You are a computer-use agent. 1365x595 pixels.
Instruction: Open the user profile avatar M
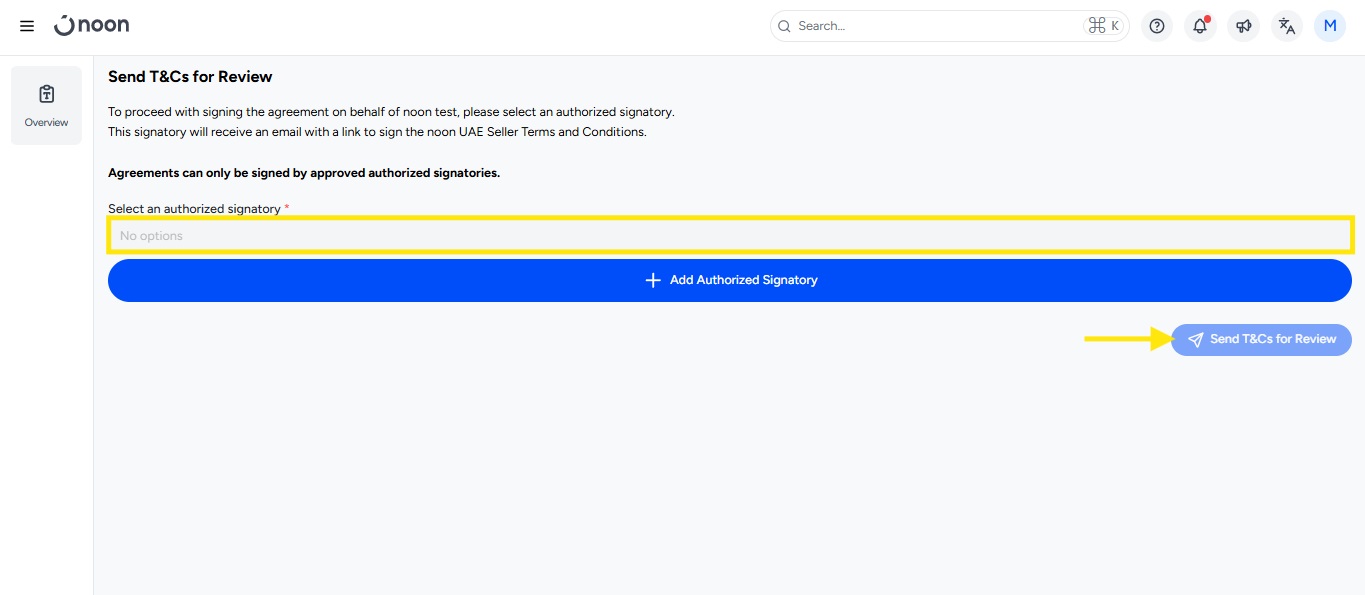(1330, 26)
